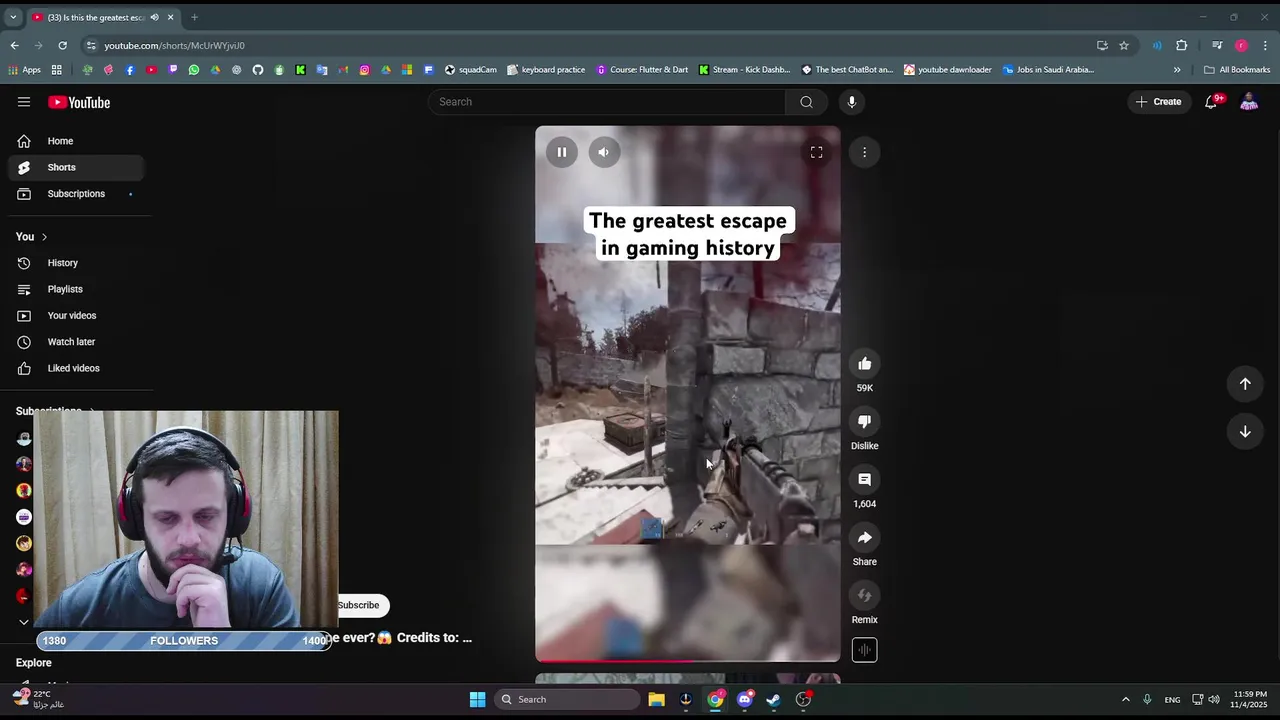Image resolution: width=1280 pixels, height=720 pixels.
Task: Click the YouTube search magnifier button
Action: [806, 102]
